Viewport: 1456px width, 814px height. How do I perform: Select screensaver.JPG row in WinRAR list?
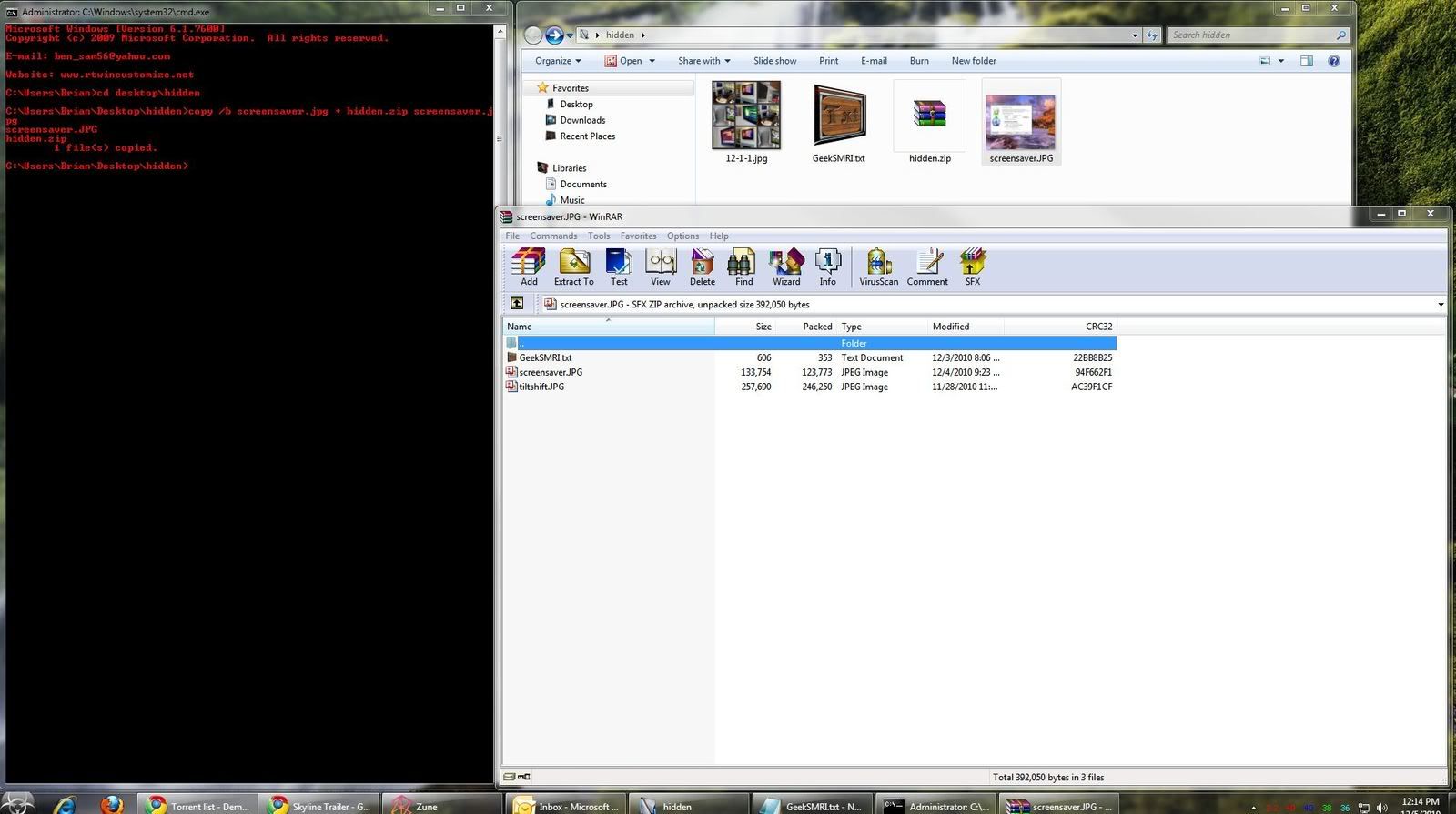click(810, 372)
